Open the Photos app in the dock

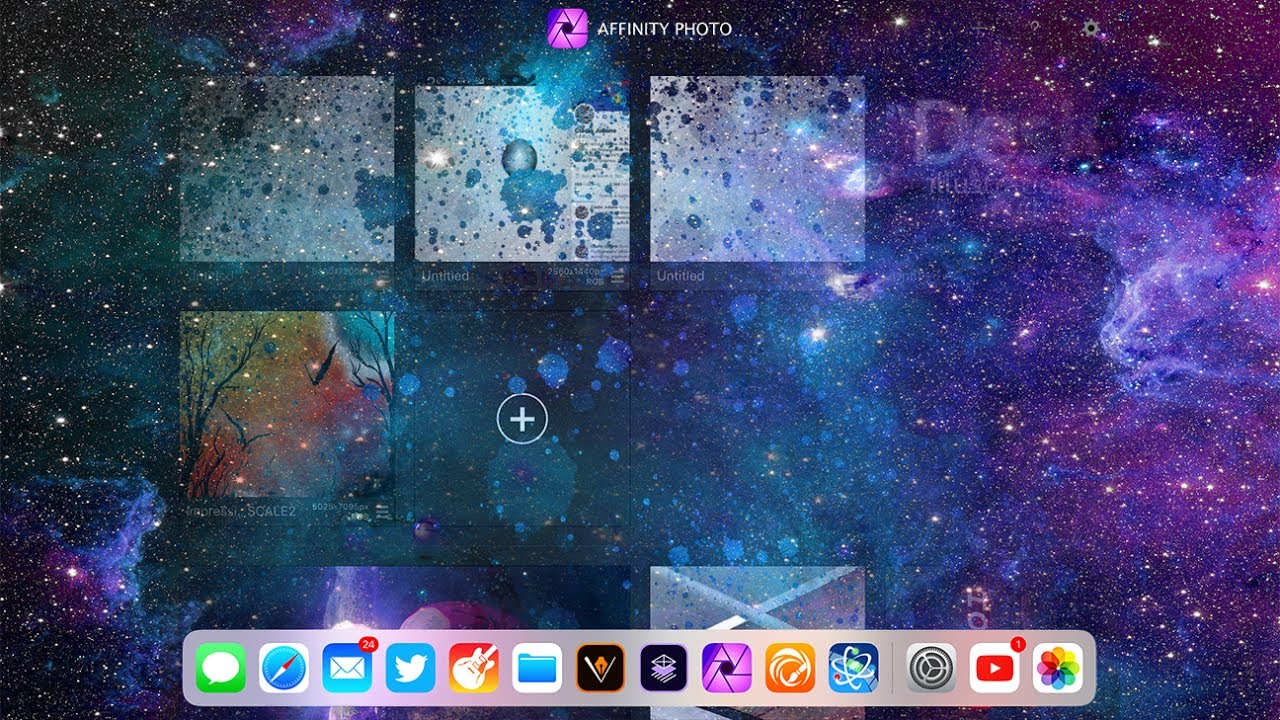[1058, 668]
